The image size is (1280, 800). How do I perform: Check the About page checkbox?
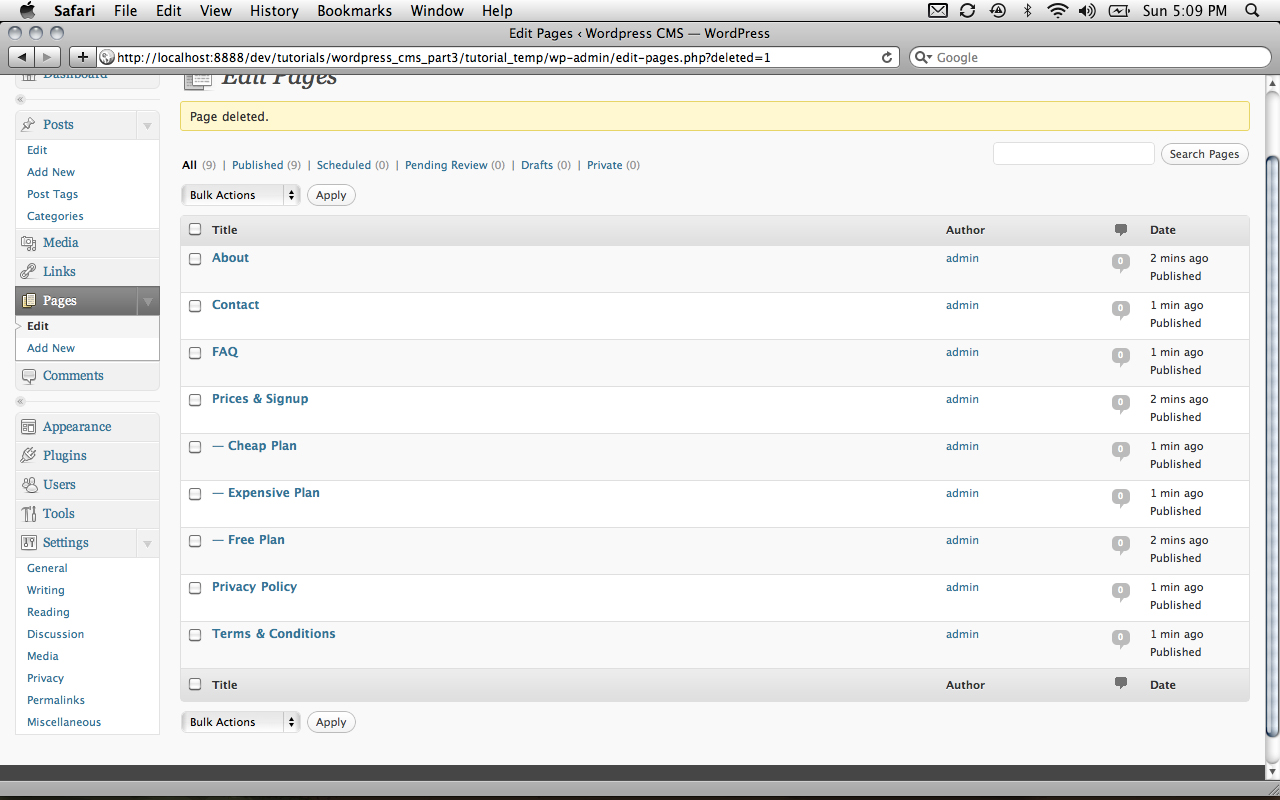195,259
